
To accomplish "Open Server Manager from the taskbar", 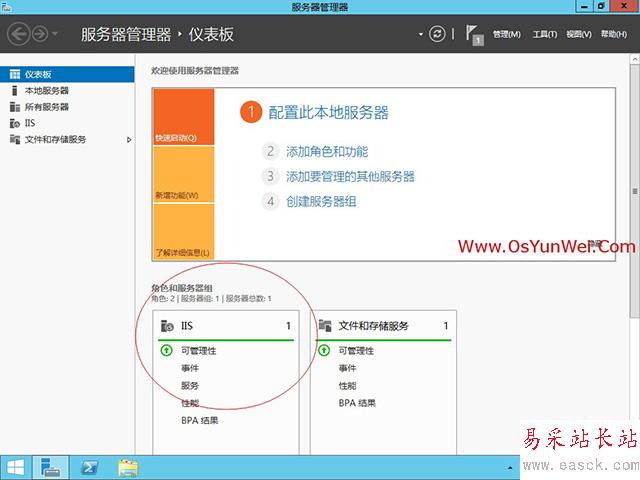I will pos(51,468).
